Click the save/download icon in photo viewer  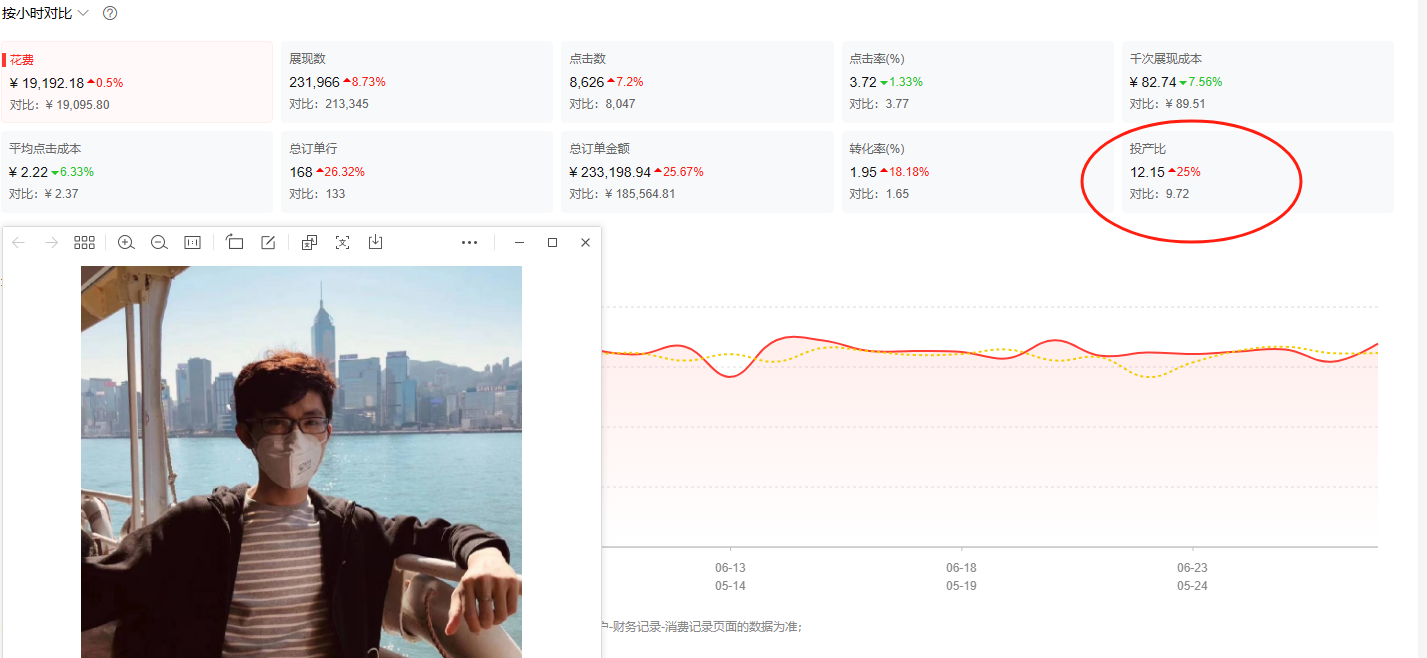click(376, 242)
